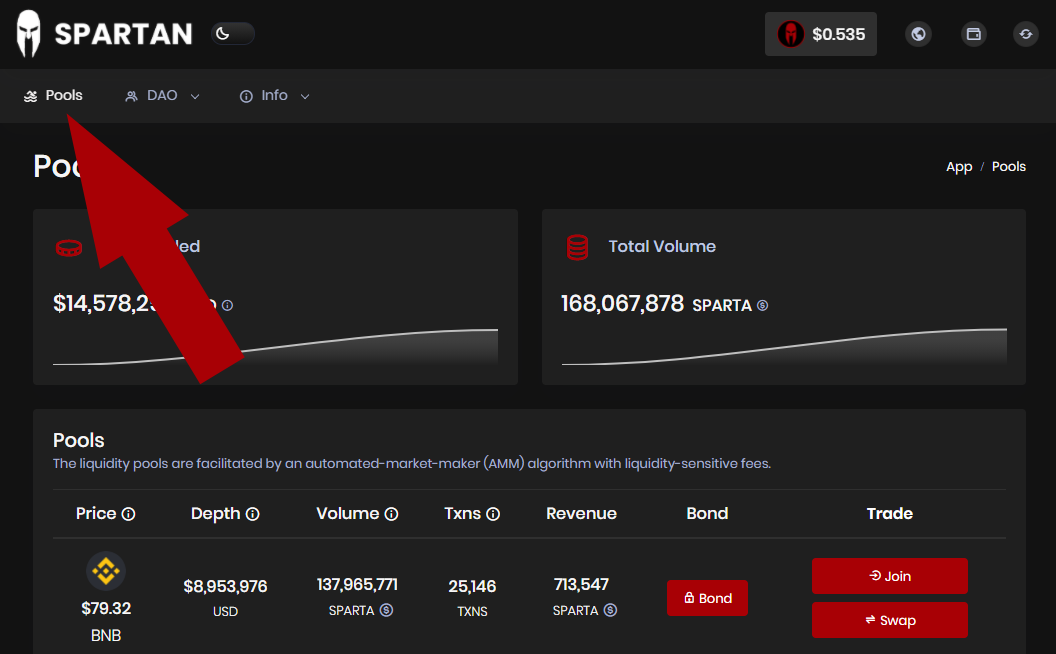Click the Pools breadcrumb link

pos(1008,166)
